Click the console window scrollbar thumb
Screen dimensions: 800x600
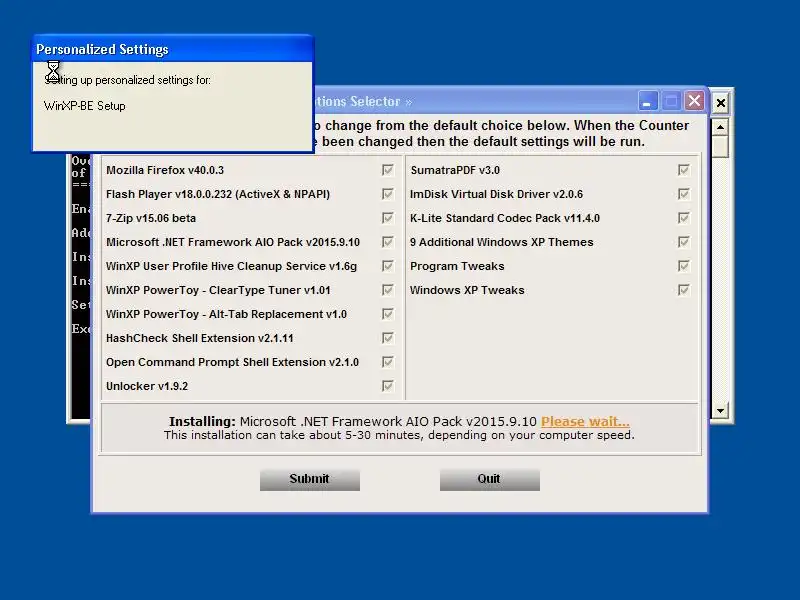click(720, 146)
